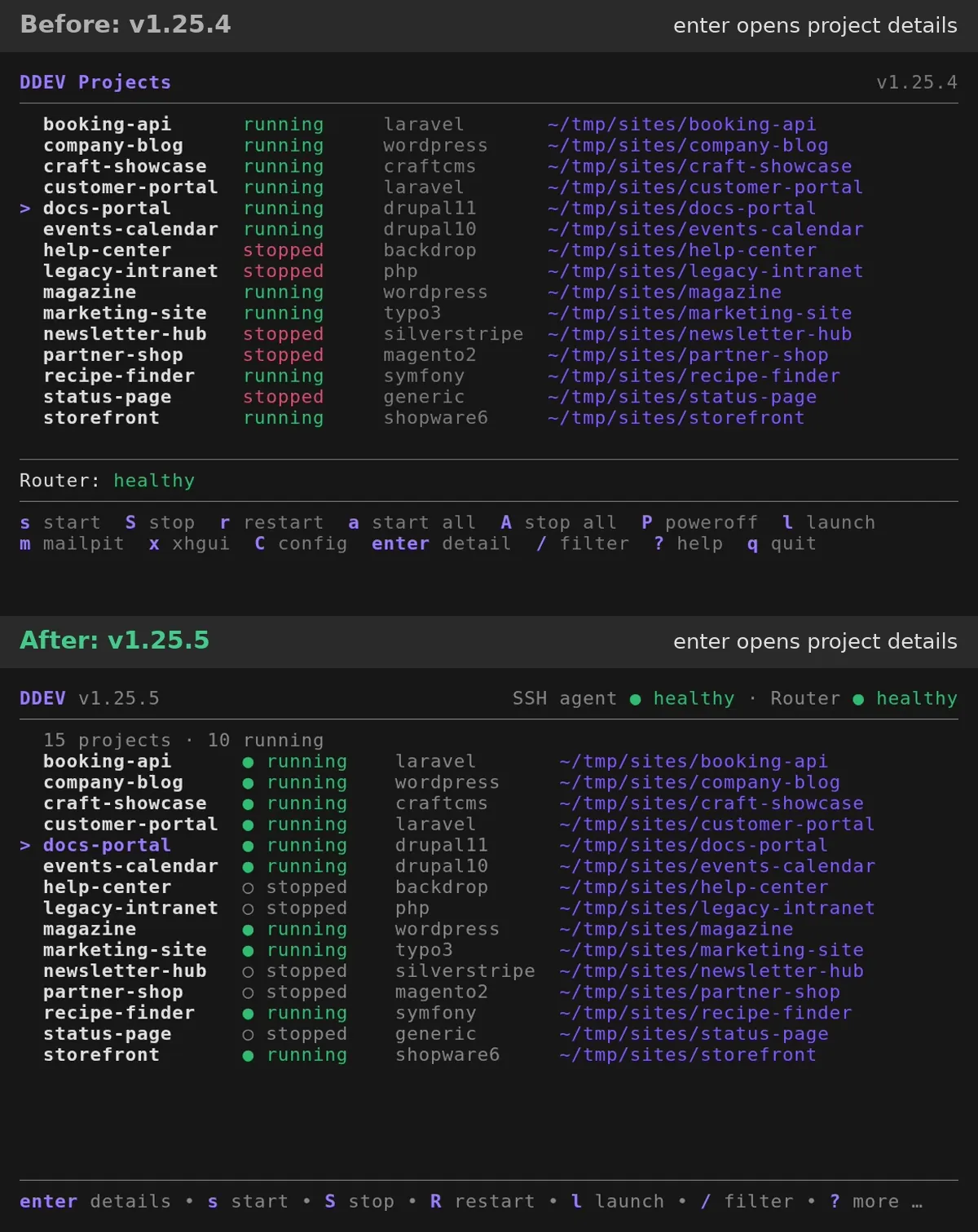Select booking-api project in the Before list
This screenshot has height=1232, width=978.
pyautogui.click(x=107, y=125)
